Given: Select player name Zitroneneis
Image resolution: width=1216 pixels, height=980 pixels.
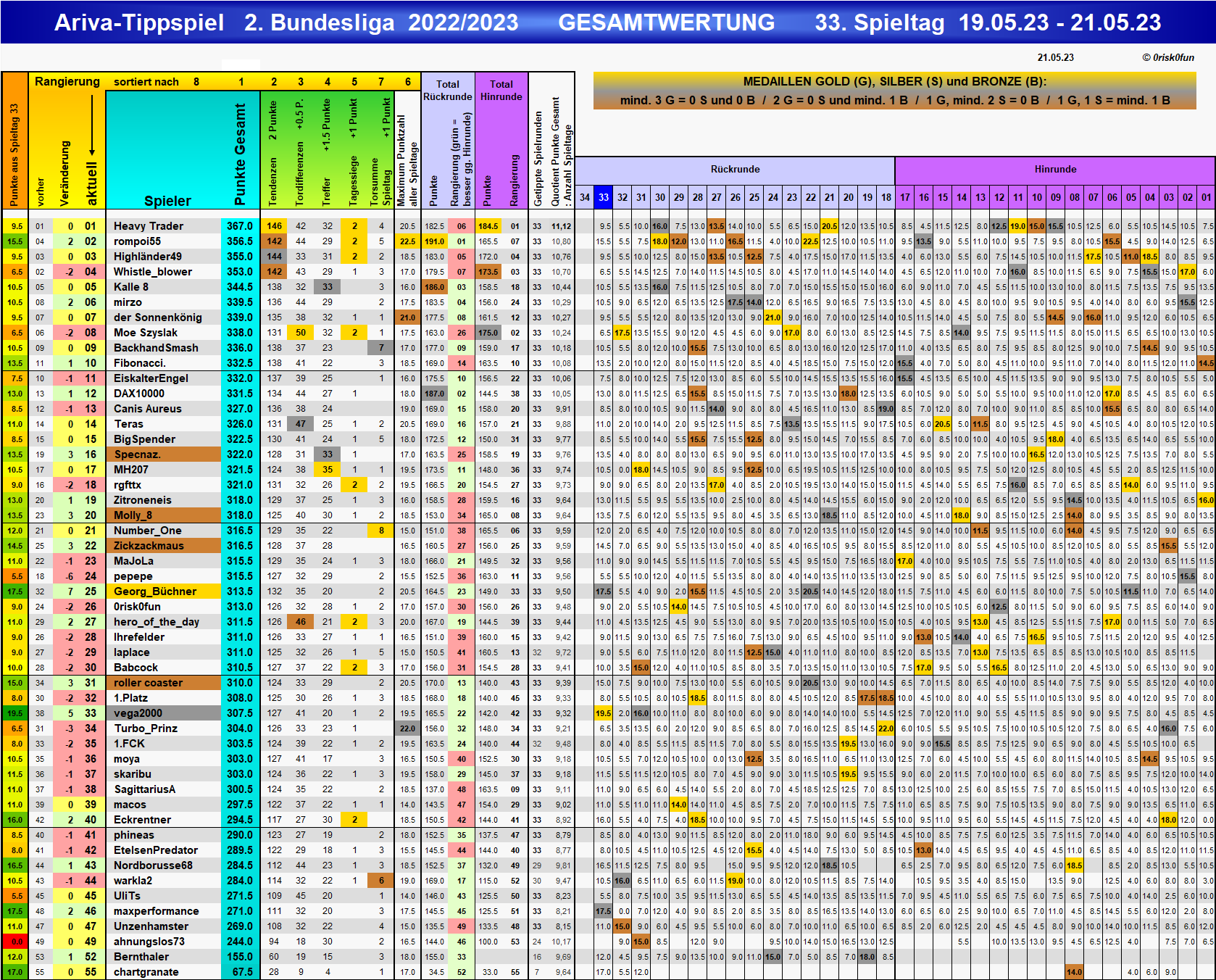Looking at the screenshot, I should (143, 500).
